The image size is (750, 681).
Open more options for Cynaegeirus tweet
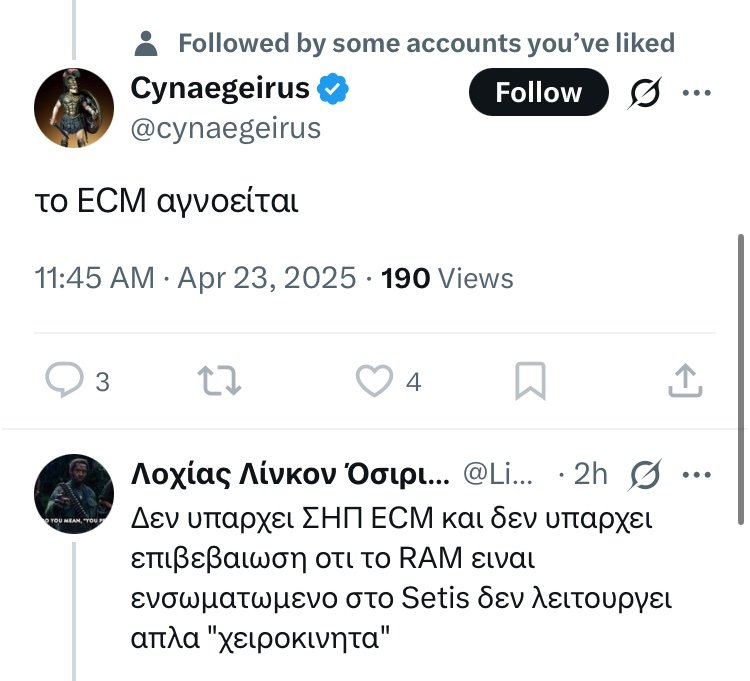[695, 93]
